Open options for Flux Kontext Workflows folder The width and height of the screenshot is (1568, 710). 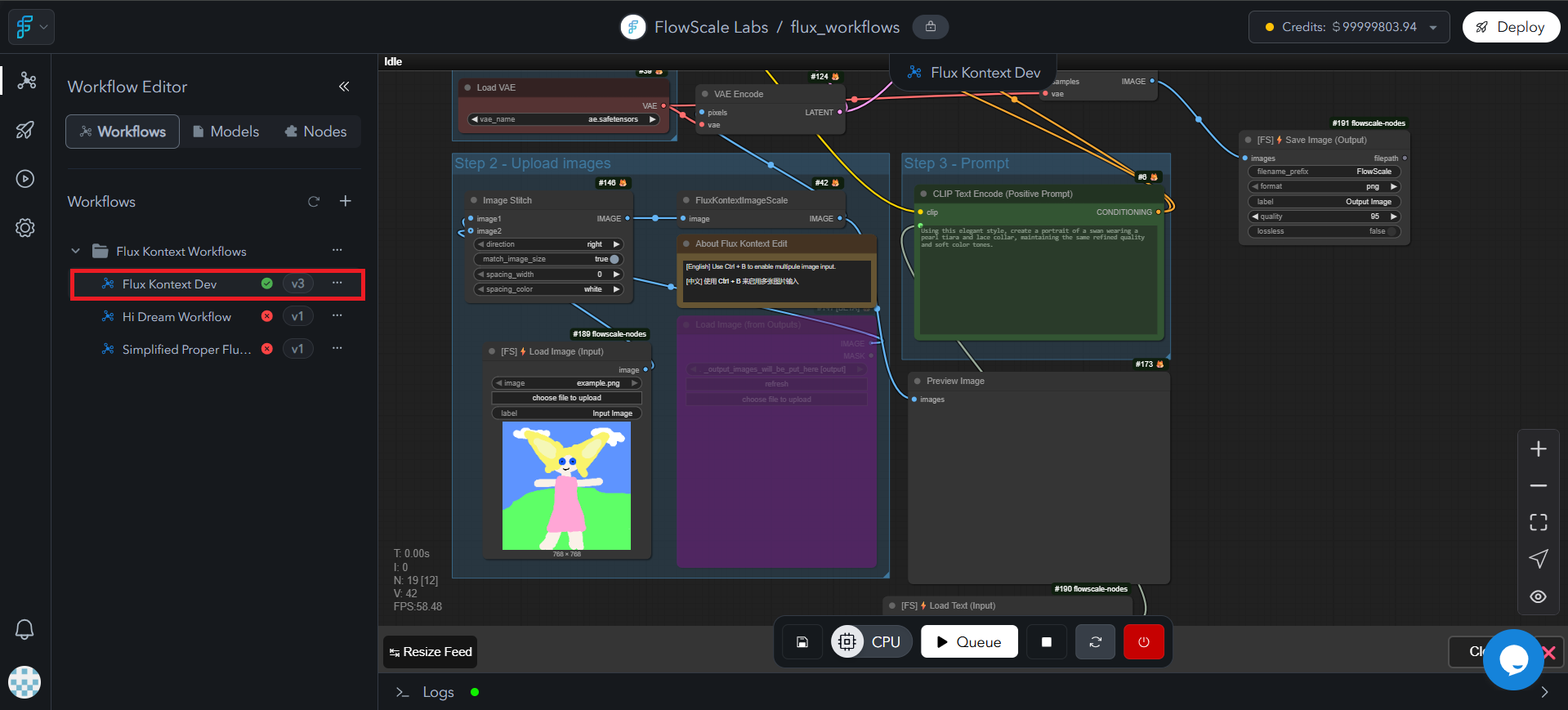pyautogui.click(x=337, y=250)
